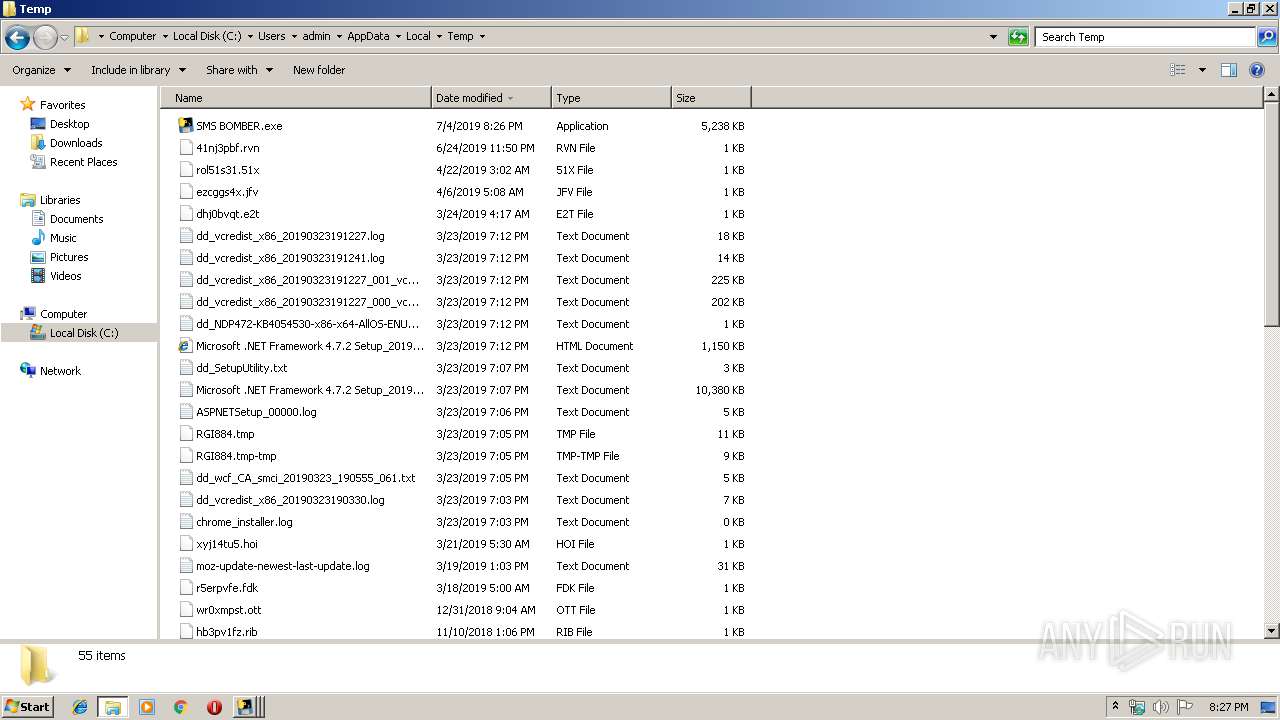This screenshot has height=720, width=1280.
Task: Open the Videos library
Action: coord(65,276)
